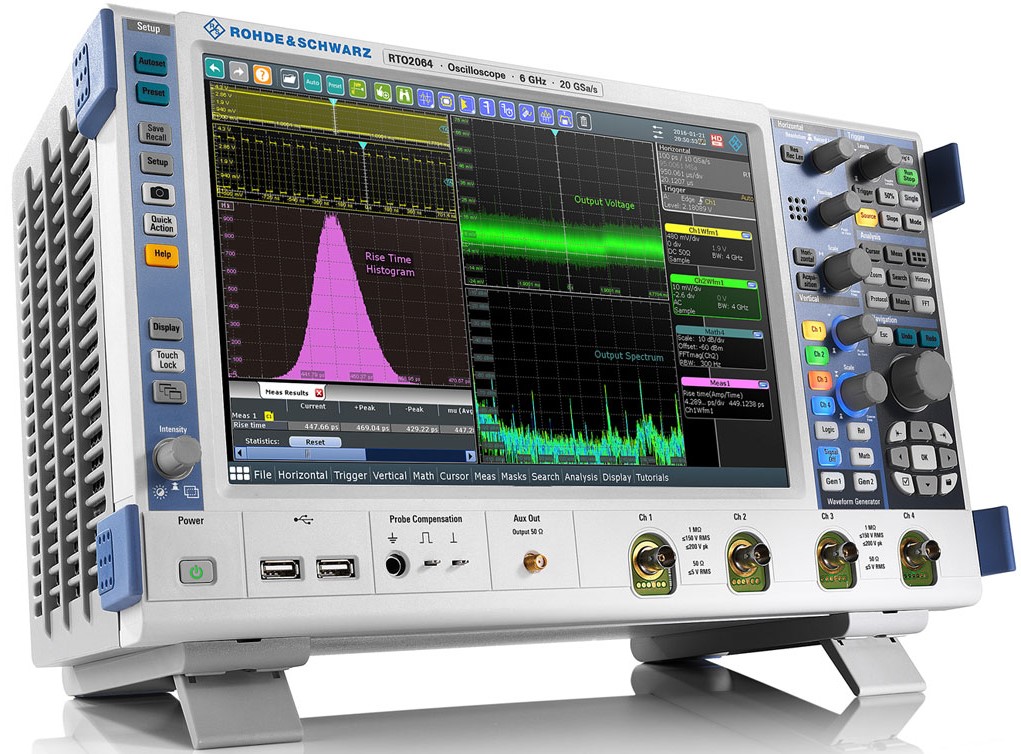Tap the trash can icon in screen toolbar
This screenshot has height=754, width=1021.
[584, 120]
